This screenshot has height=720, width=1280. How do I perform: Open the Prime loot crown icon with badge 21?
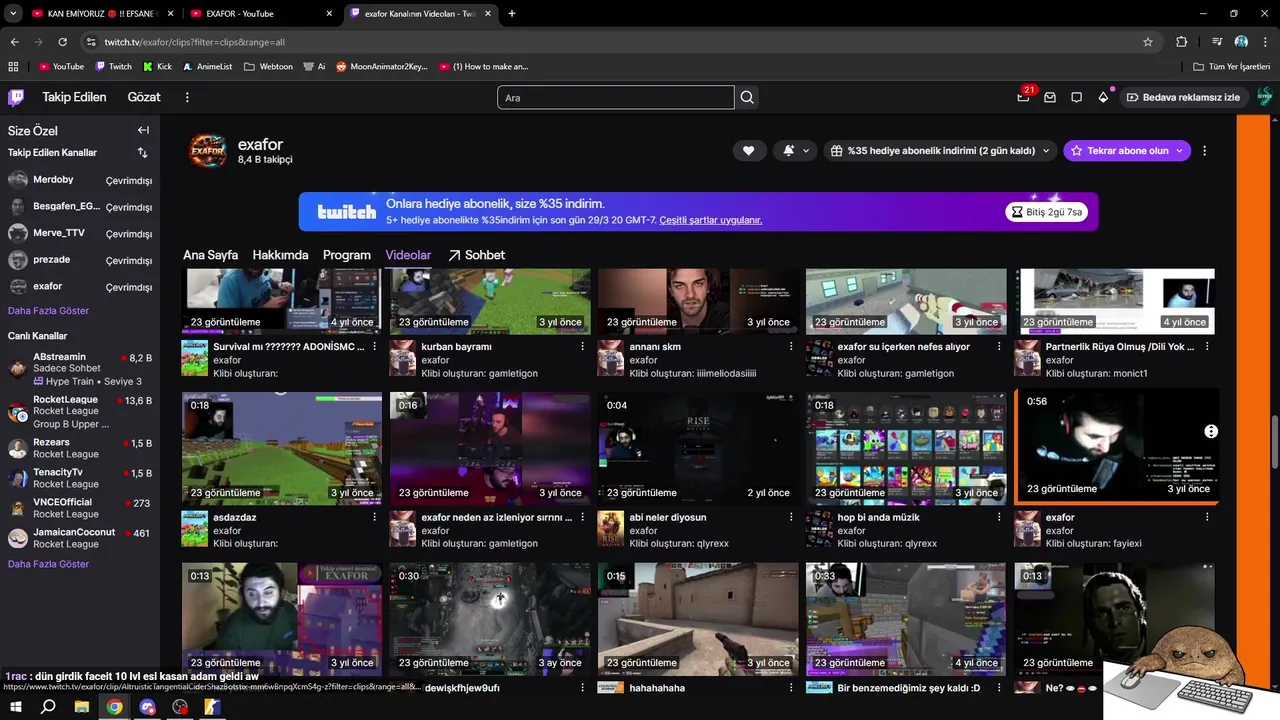(1023, 97)
